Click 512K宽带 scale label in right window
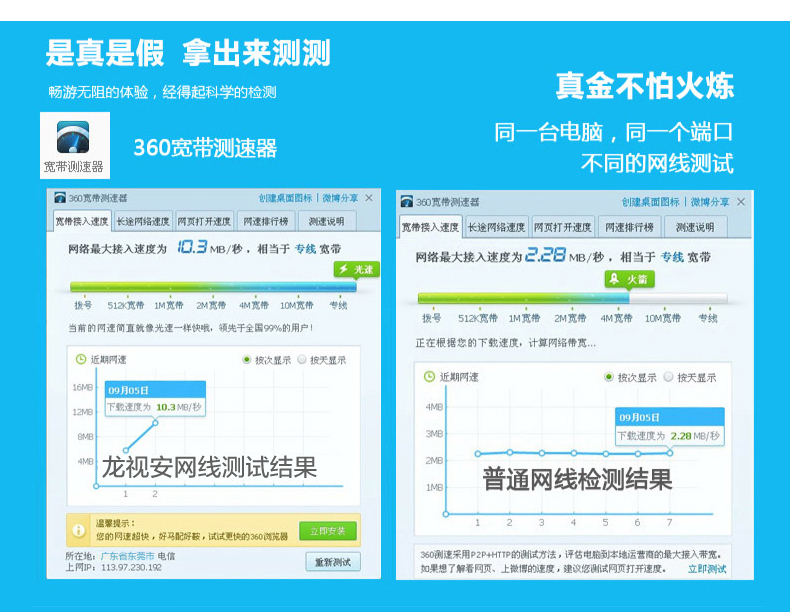Screen dimensions: 790x616 click(x=478, y=318)
